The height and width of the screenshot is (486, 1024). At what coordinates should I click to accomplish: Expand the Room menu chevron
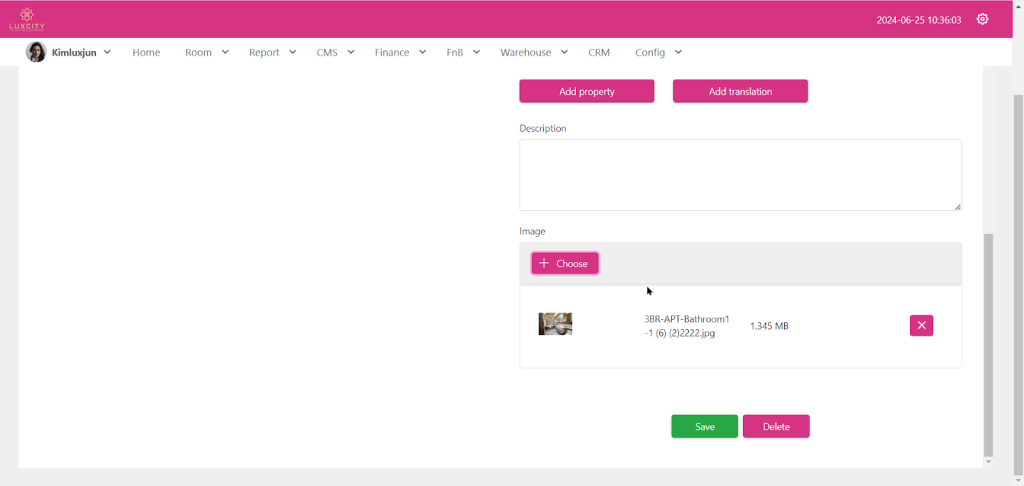[x=225, y=52]
